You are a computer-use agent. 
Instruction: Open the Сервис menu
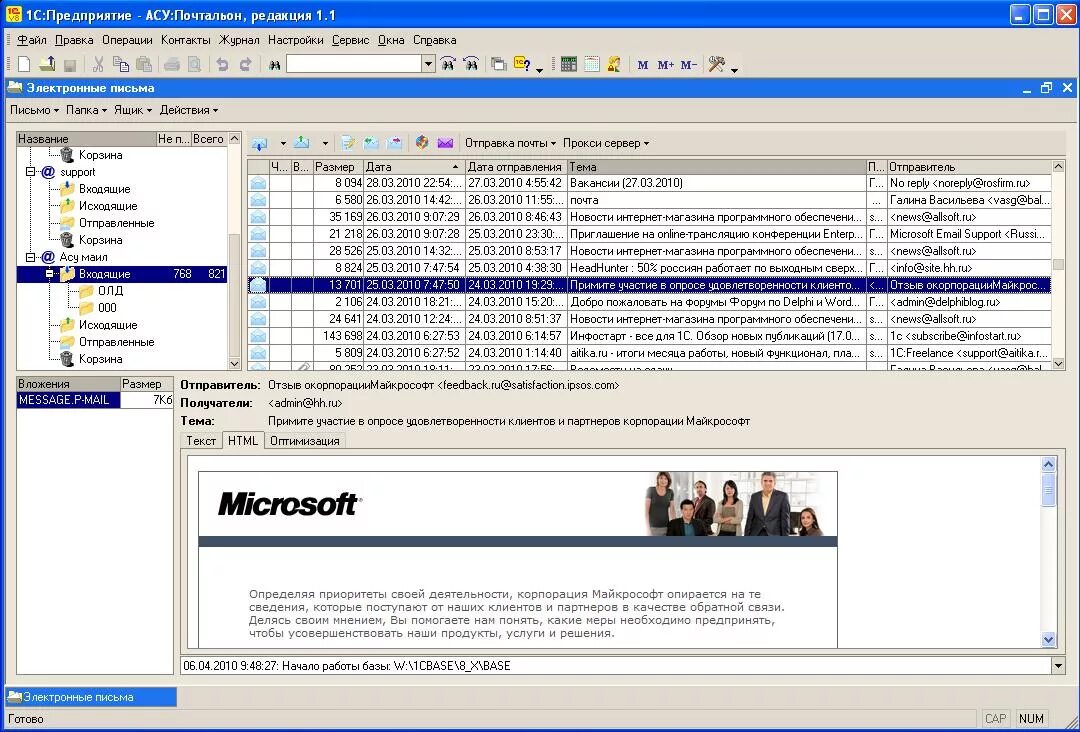(350, 40)
